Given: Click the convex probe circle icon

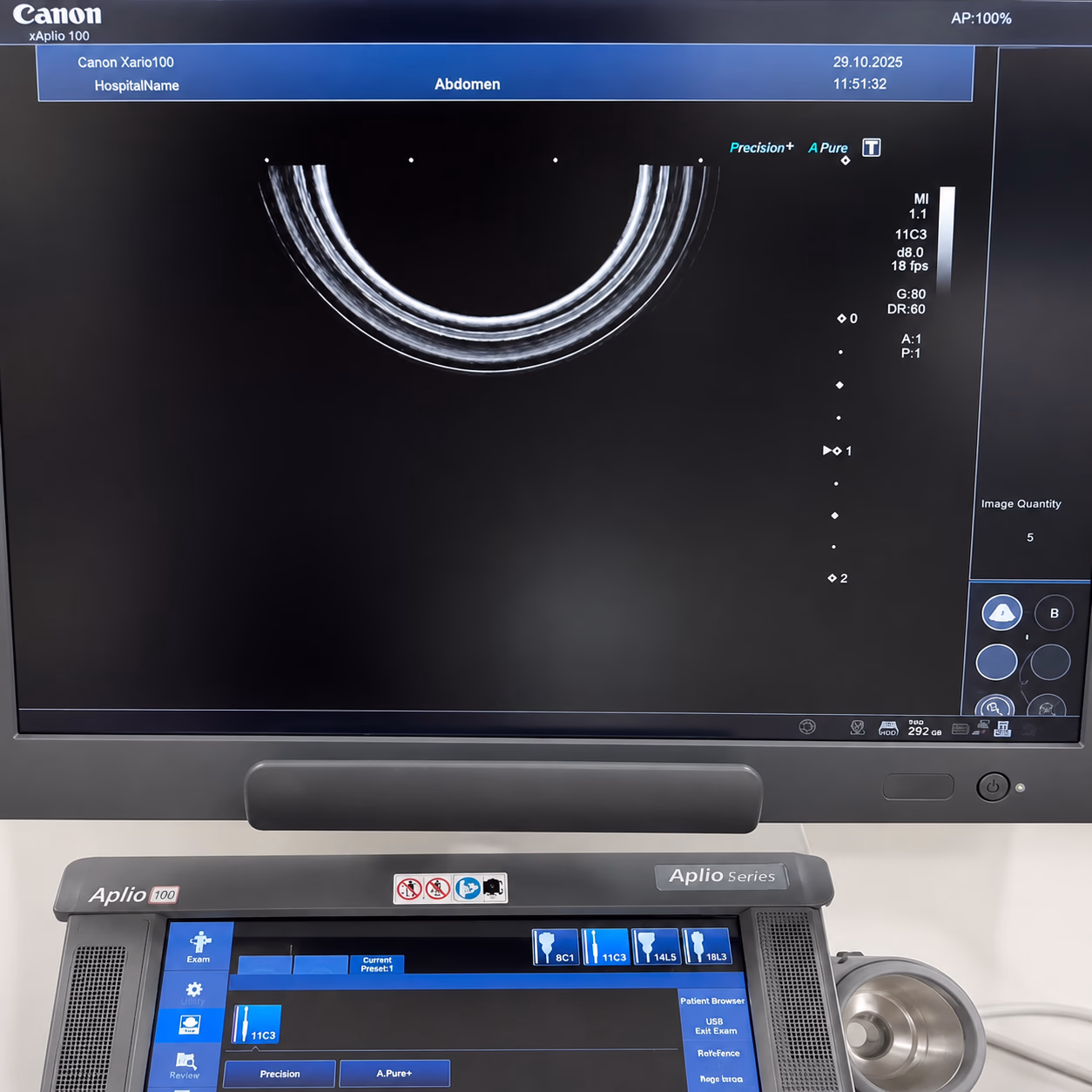Looking at the screenshot, I should click(1001, 613).
